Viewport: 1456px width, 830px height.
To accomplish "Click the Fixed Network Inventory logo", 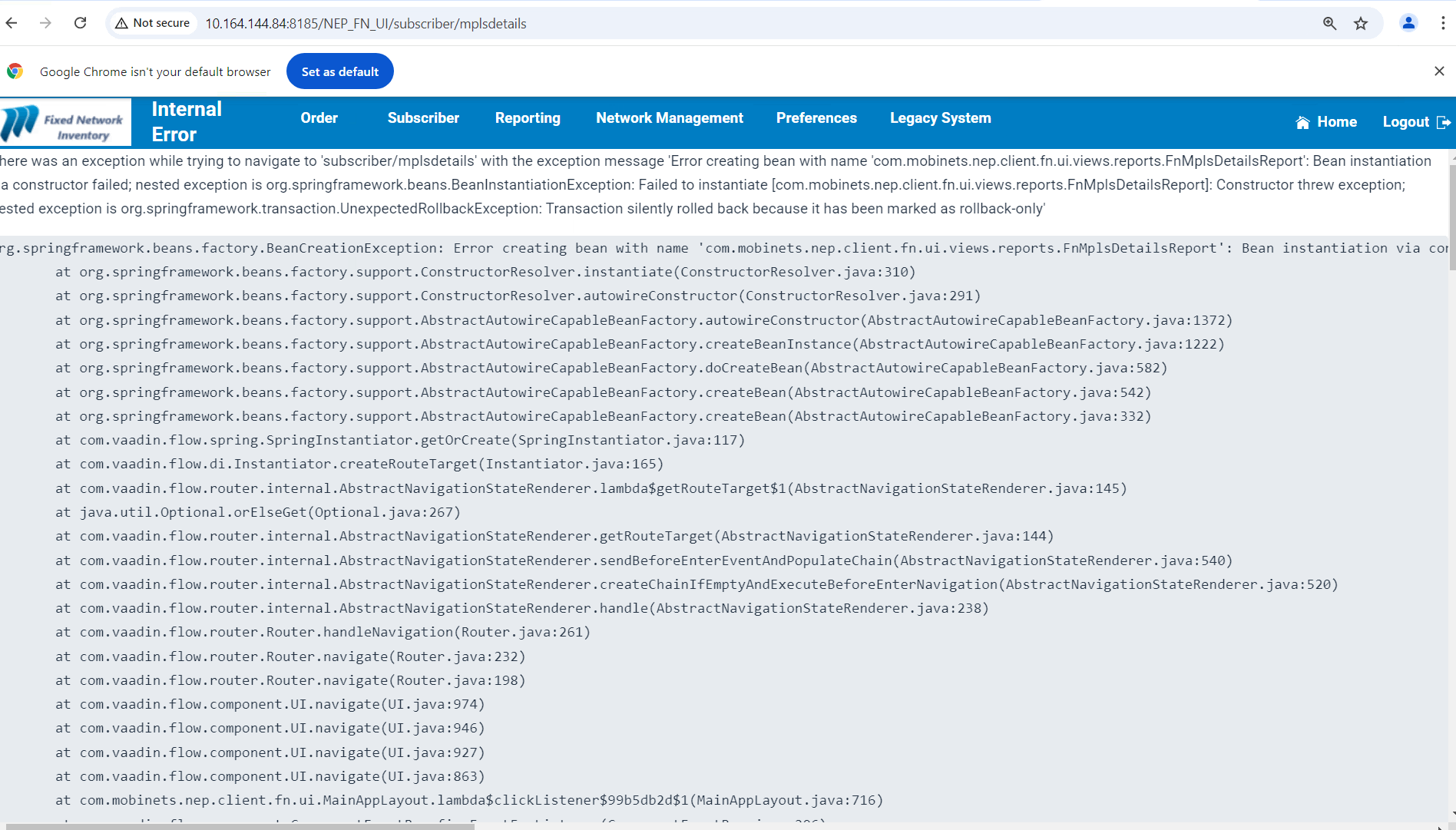I will click(65, 123).
